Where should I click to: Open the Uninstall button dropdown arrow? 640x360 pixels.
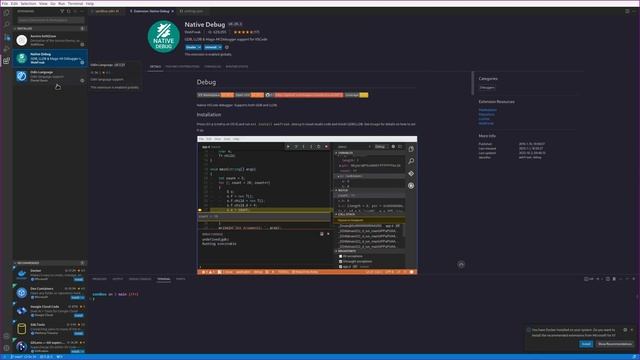pos(220,47)
